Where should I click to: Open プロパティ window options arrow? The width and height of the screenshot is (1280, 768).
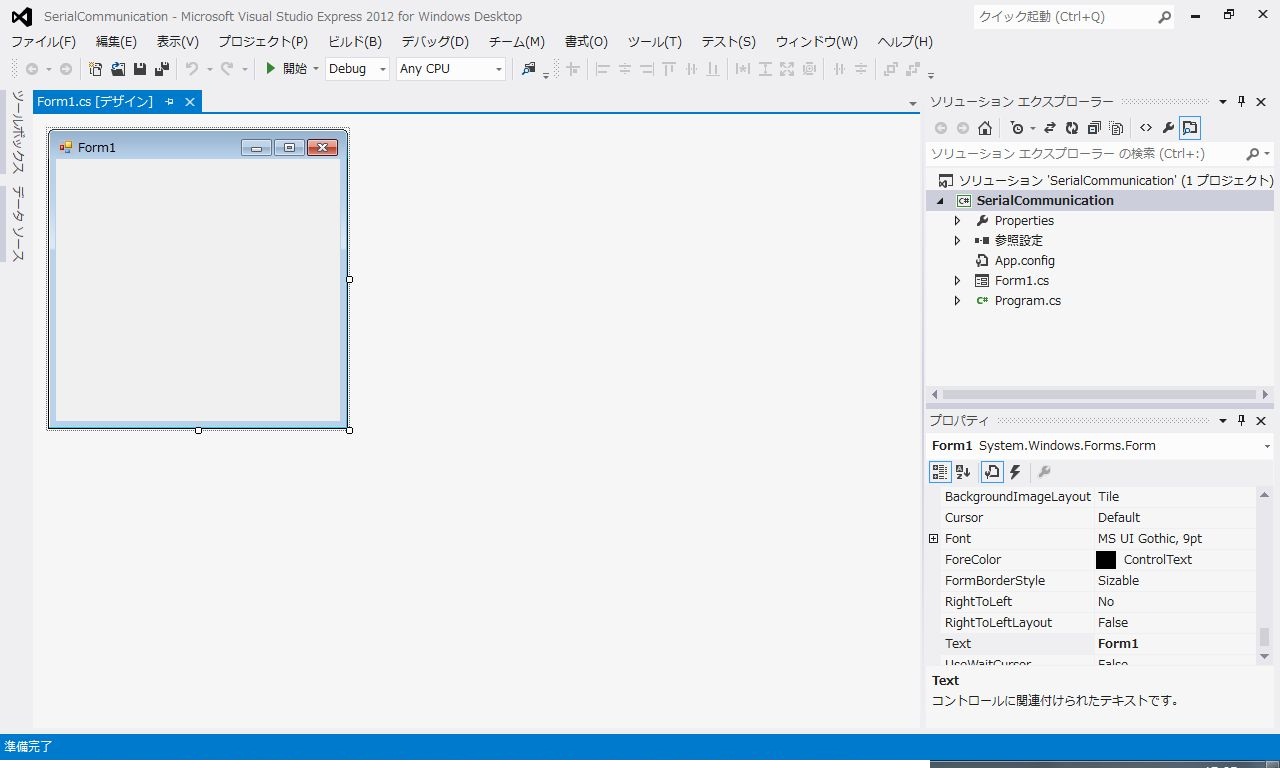click(x=1222, y=421)
